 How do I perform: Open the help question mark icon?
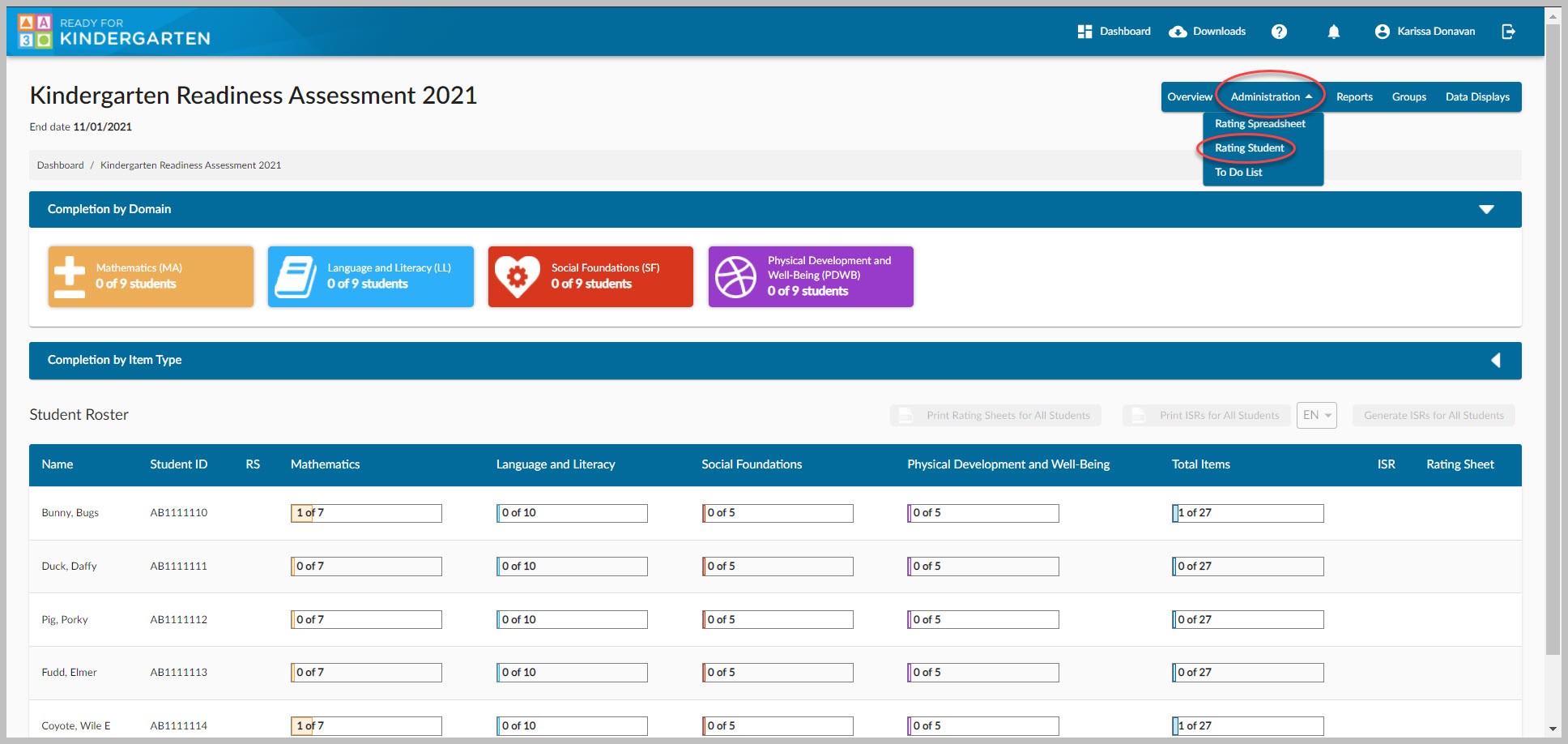coord(1279,32)
